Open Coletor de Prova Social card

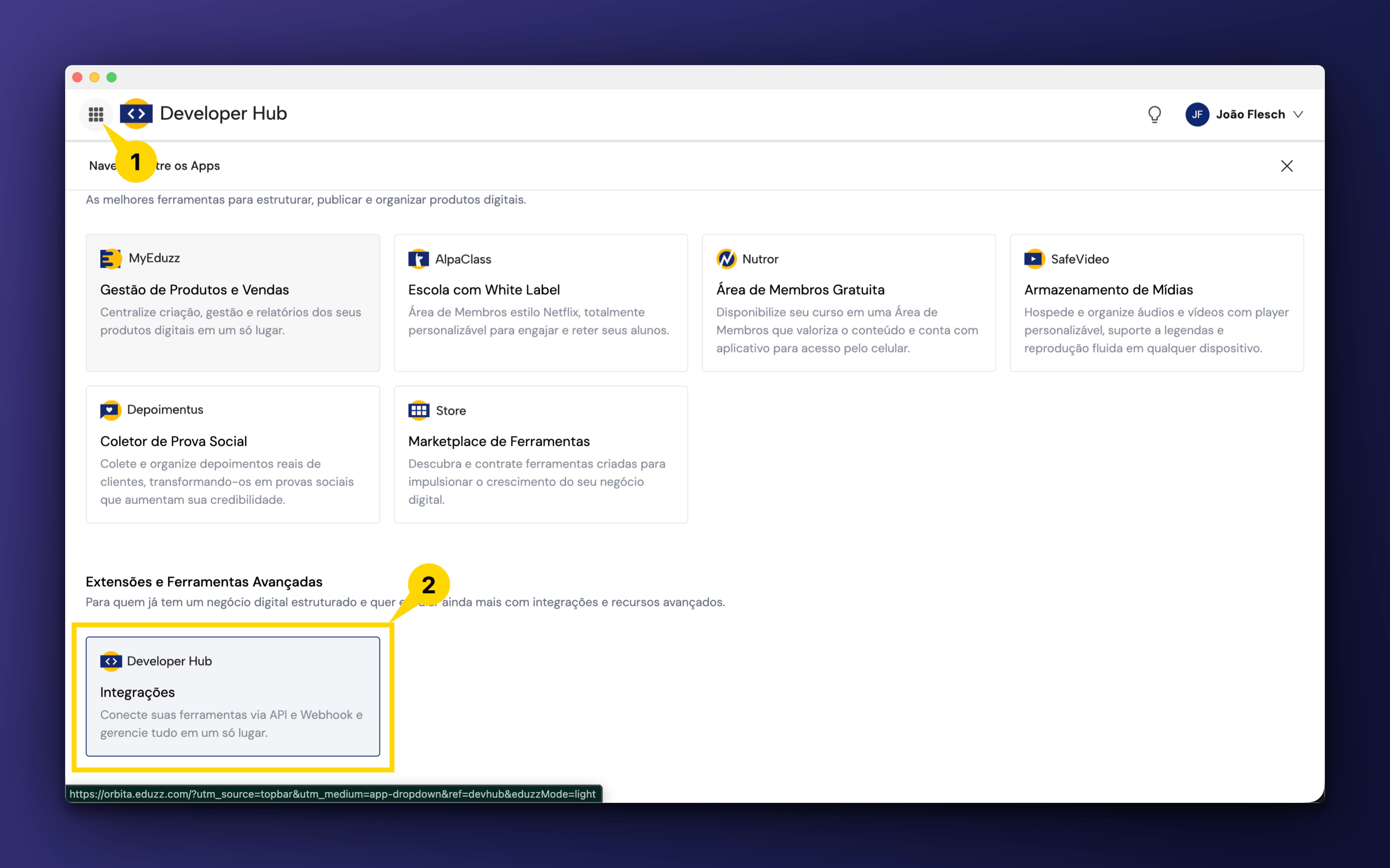point(233,454)
